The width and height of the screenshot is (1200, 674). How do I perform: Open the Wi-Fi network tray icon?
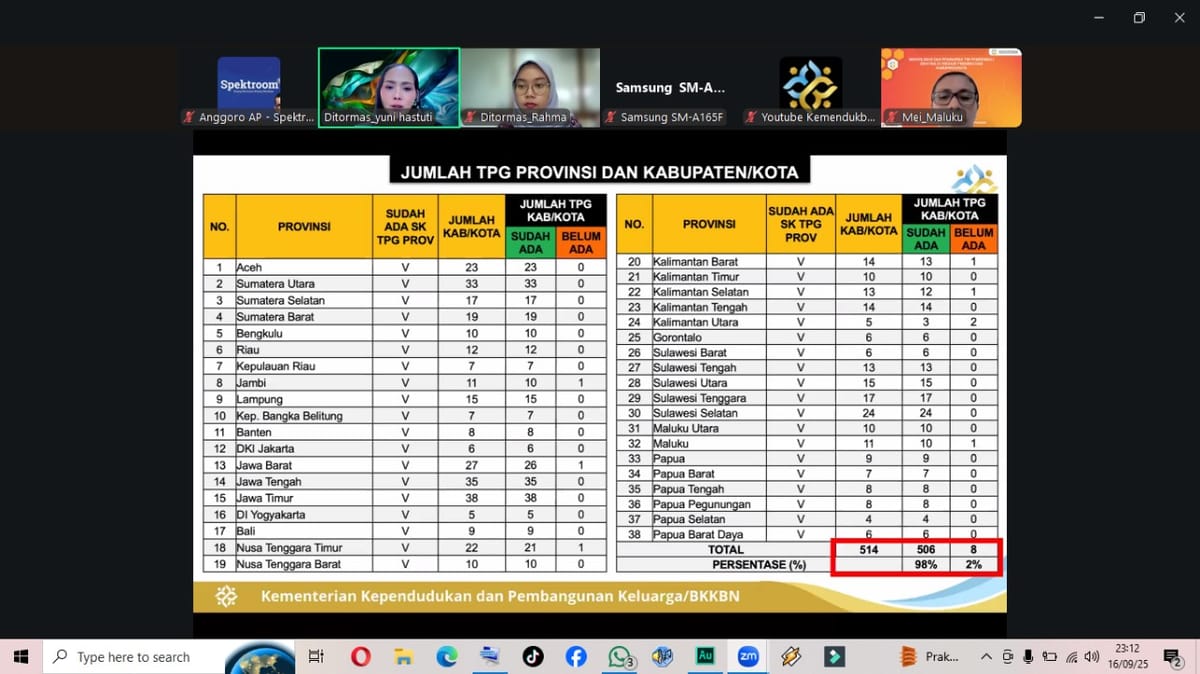[1071, 657]
